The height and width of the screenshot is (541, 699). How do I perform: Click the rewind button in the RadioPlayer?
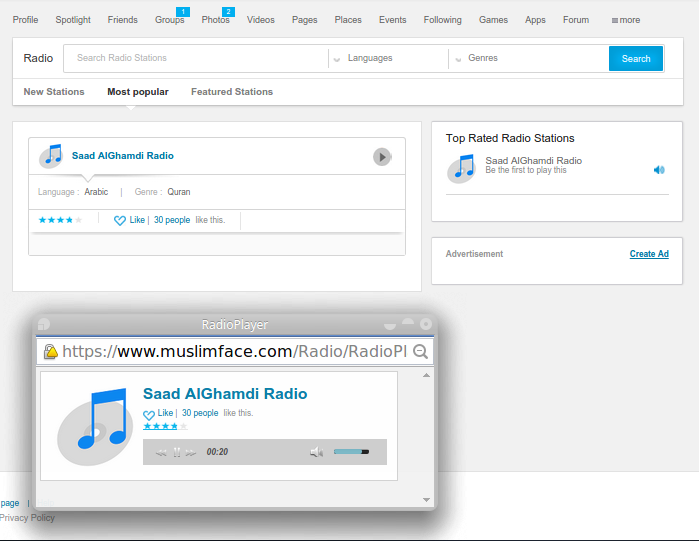(161, 453)
